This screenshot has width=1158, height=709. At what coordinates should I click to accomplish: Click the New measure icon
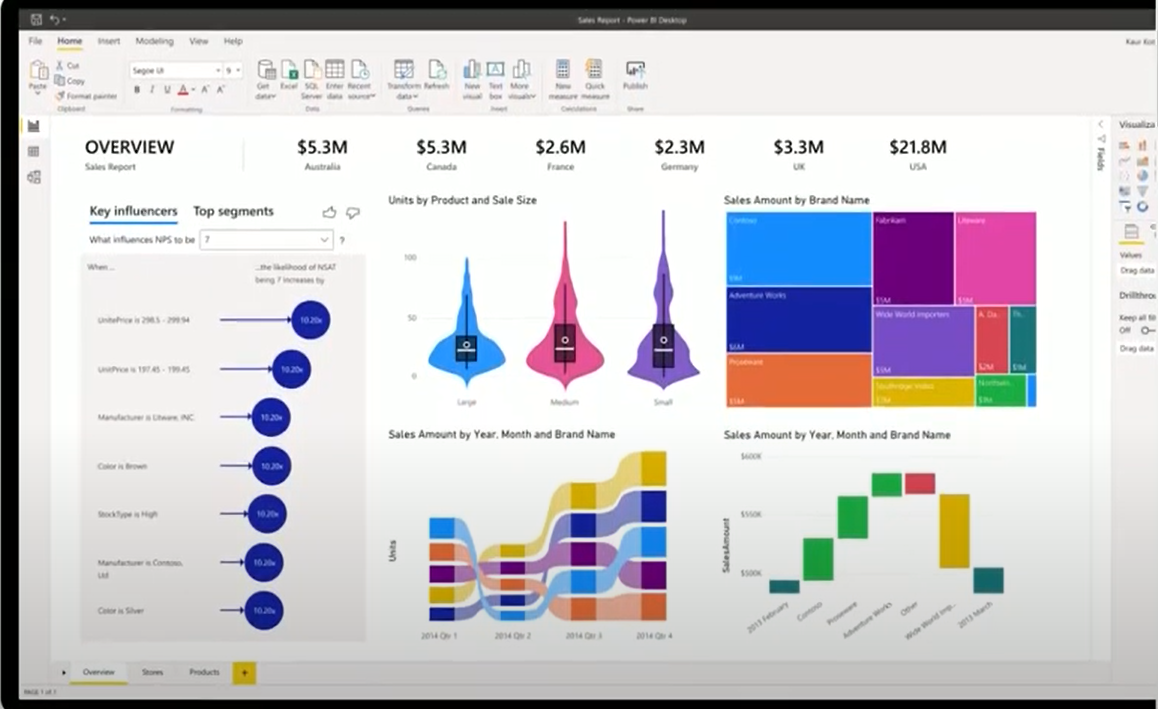563,69
